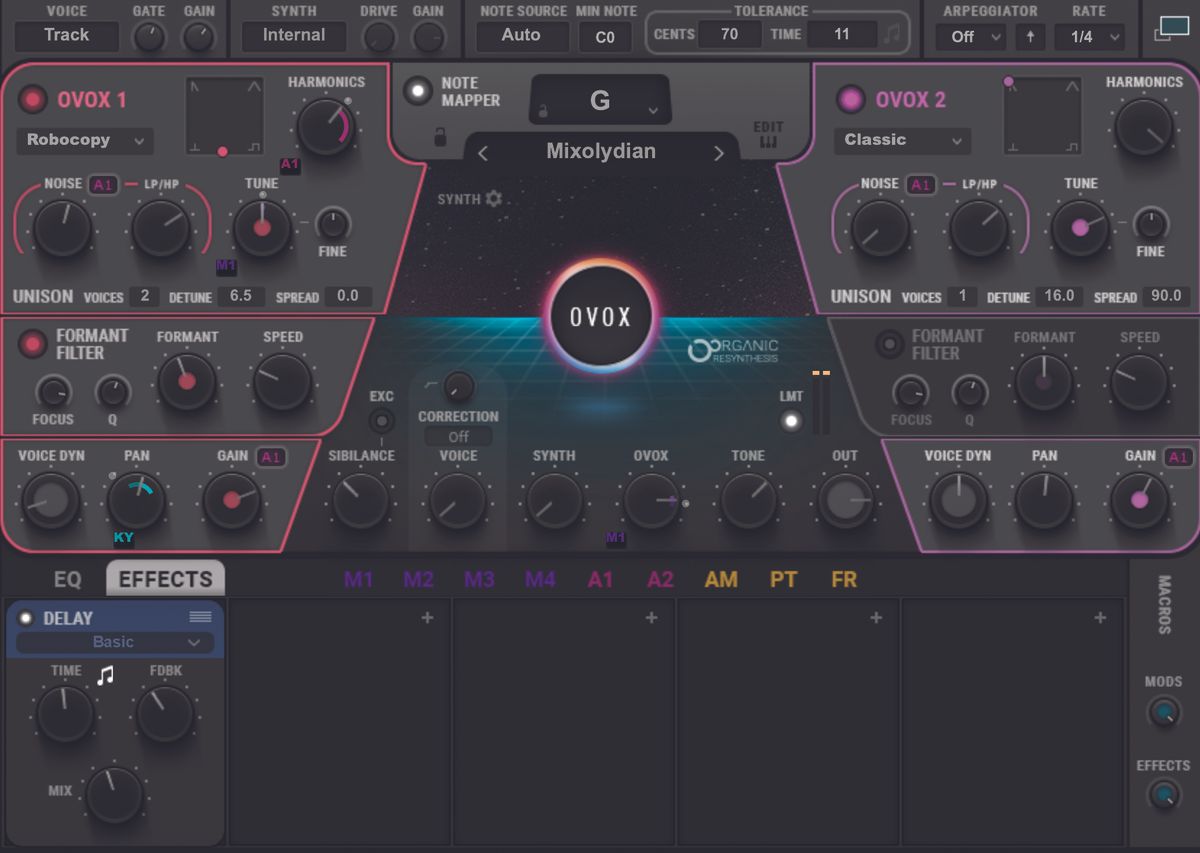1200x853 pixels.
Task: Open the Rate 1/4 dropdown
Action: [1089, 36]
